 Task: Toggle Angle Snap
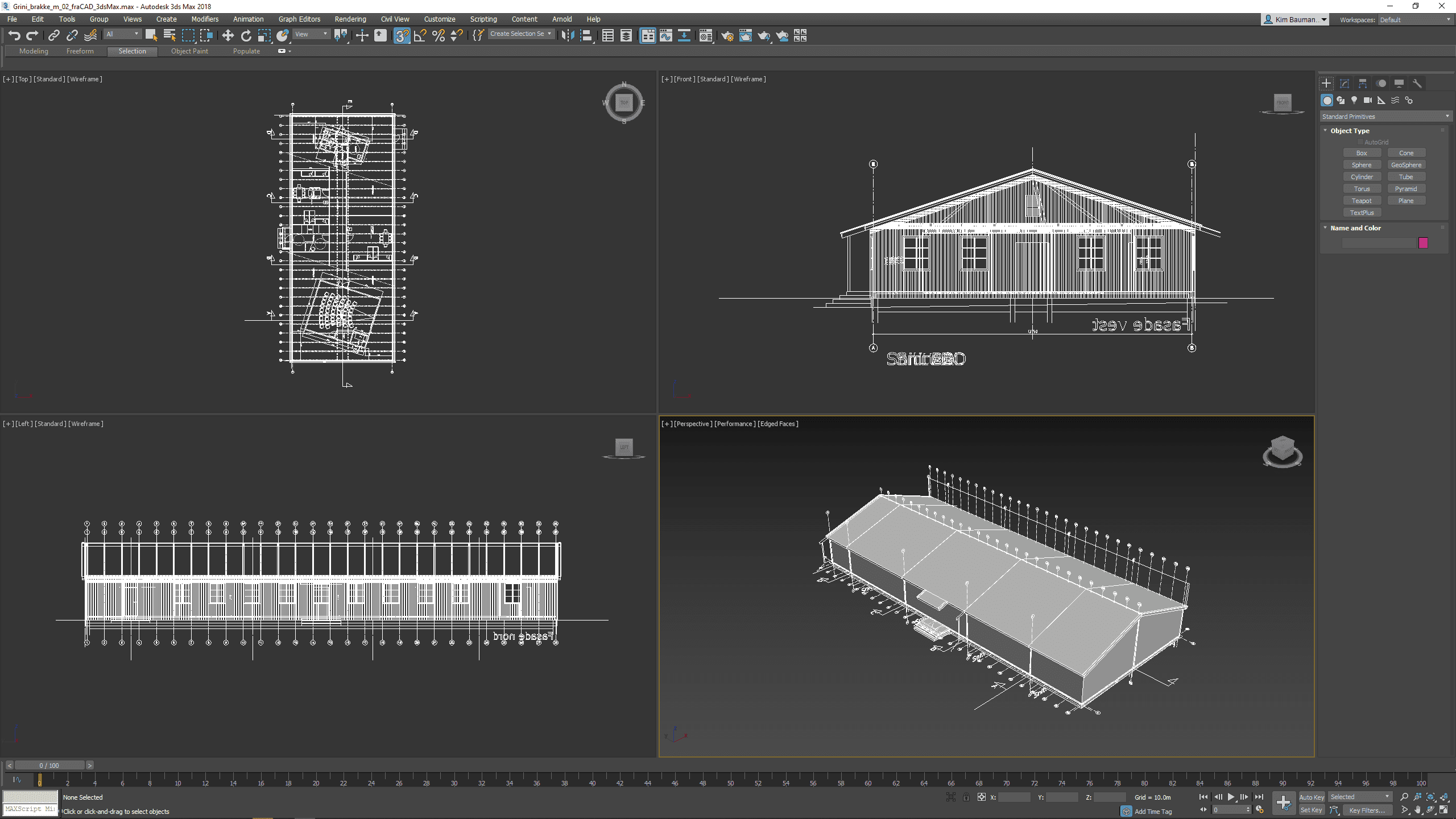point(420,36)
